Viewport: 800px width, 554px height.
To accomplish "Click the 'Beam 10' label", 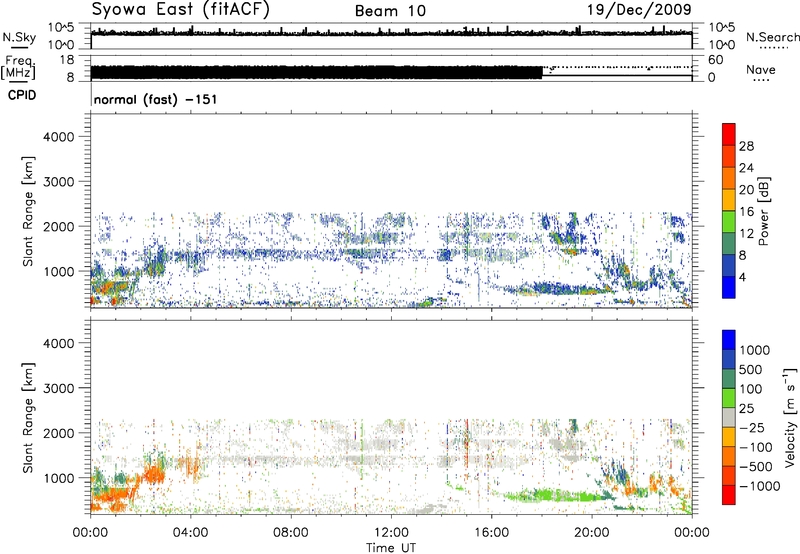I will click(x=390, y=11).
